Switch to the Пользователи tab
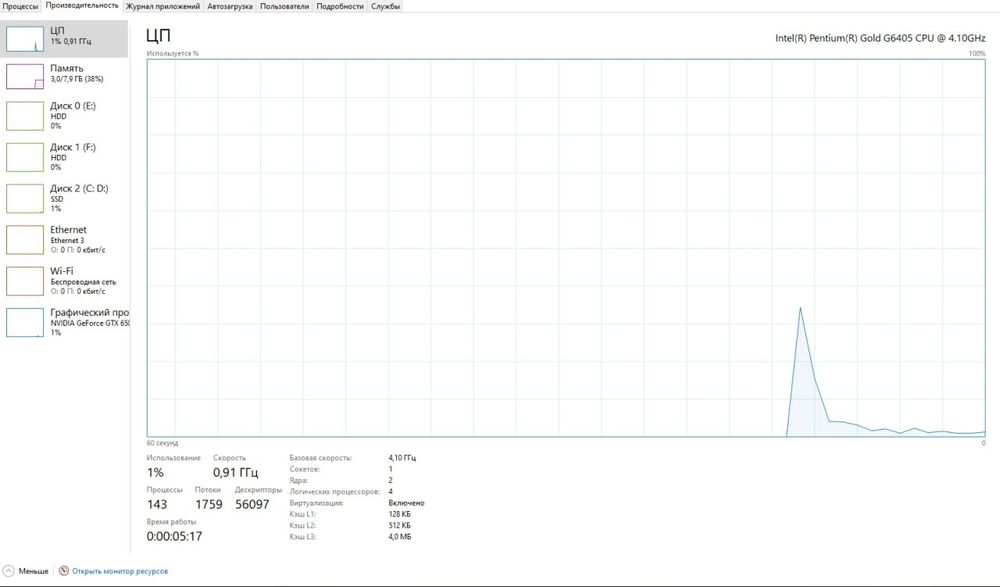 point(284,6)
